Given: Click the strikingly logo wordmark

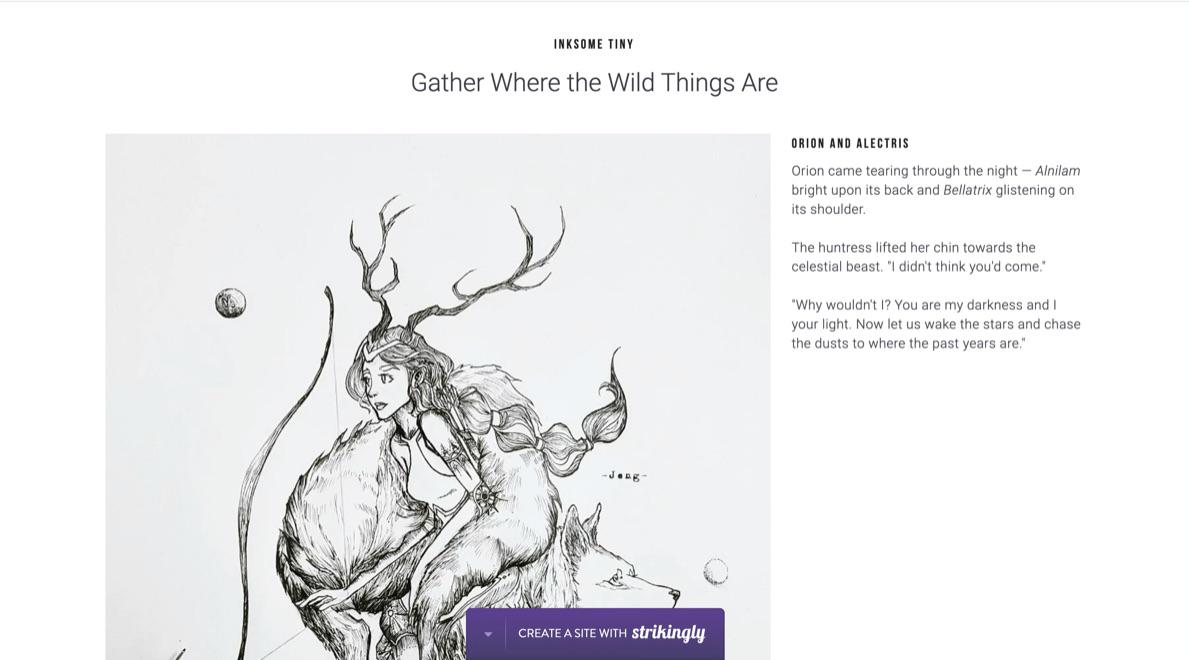Looking at the screenshot, I should coord(668,633).
